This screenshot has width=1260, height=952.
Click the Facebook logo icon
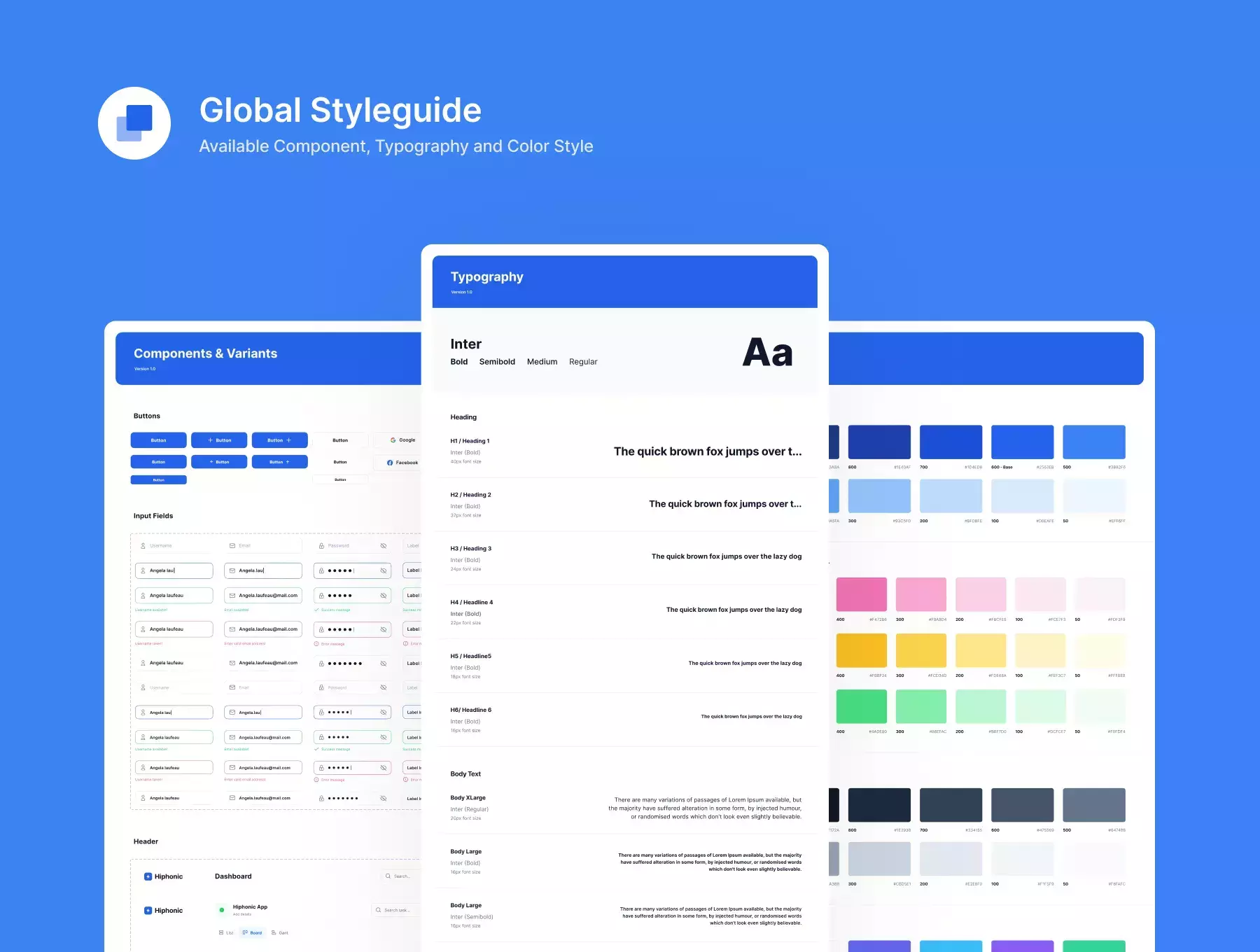(x=390, y=463)
